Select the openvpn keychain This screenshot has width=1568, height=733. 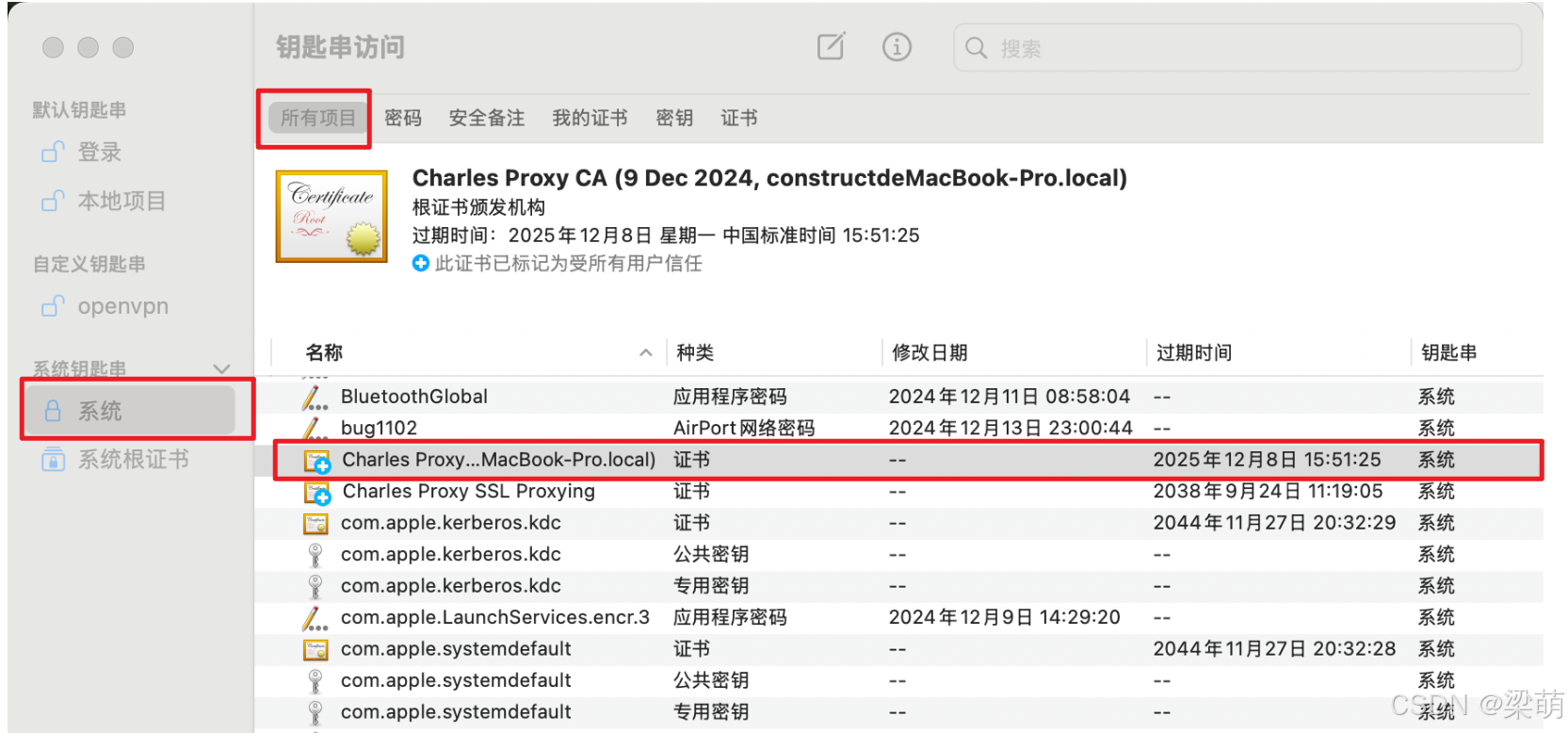point(123,306)
